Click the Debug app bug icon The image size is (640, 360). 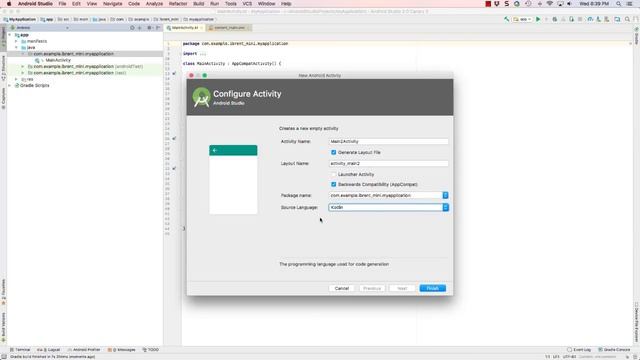click(x=554, y=19)
